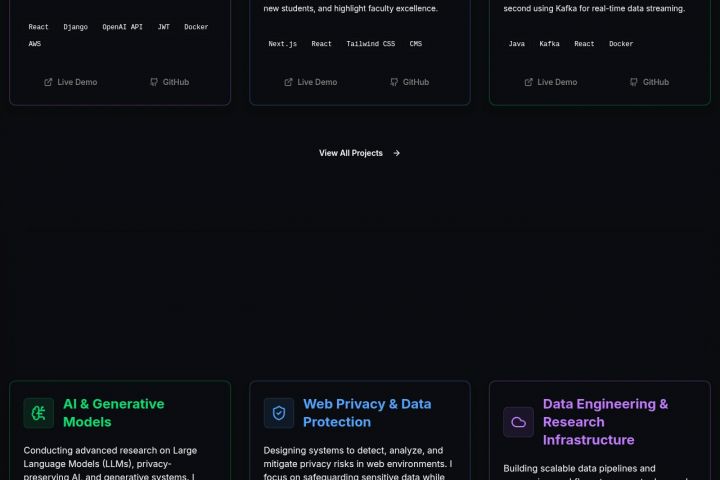
Task: Click the green brain icon for AI & Generative Models
Action: click(39, 413)
